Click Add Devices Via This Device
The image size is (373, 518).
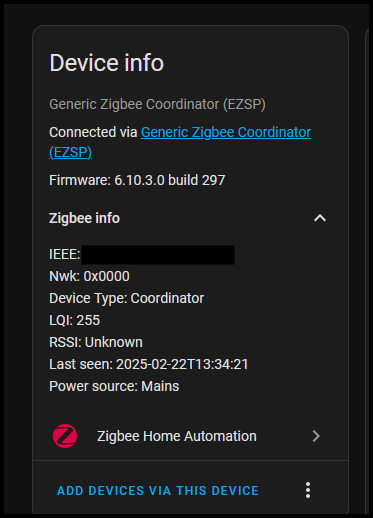[158, 491]
